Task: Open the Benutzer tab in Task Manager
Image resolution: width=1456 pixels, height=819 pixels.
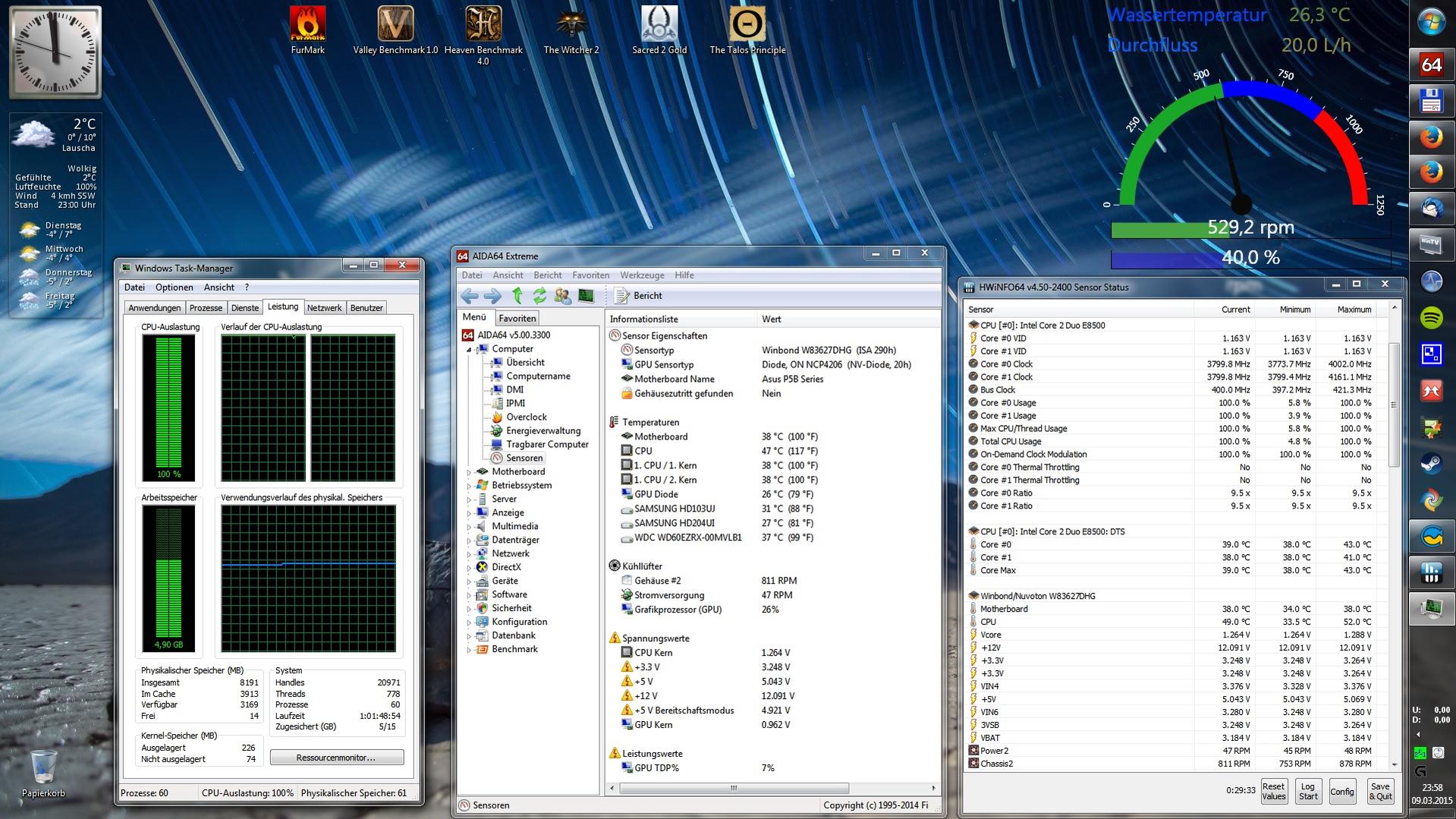Action: coord(366,308)
